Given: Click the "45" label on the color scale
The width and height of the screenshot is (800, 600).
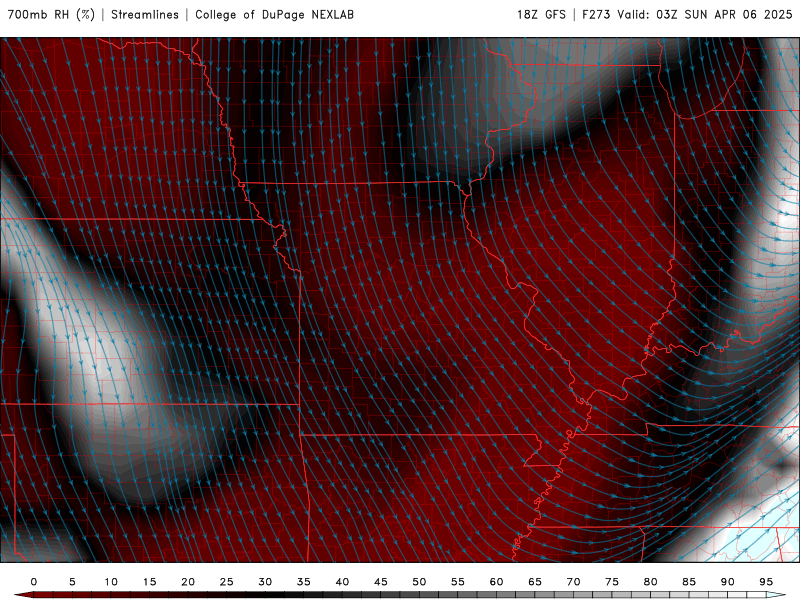Looking at the screenshot, I should coord(381,582).
